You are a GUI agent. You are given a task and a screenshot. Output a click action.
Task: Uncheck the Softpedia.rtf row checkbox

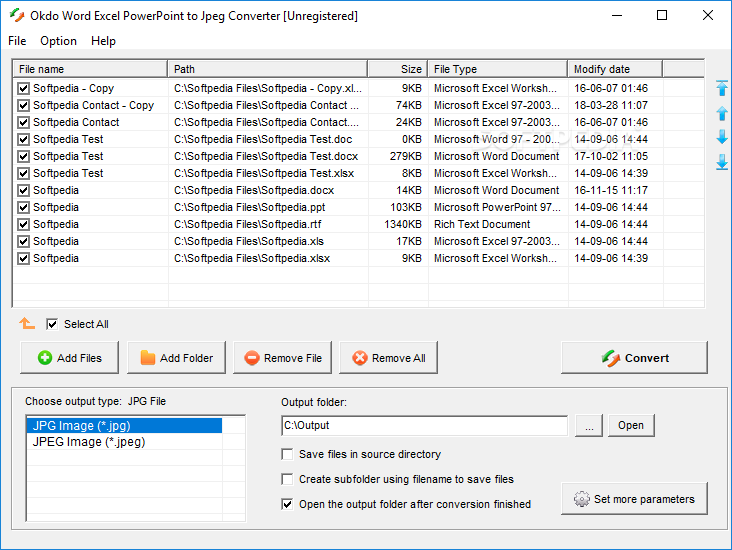23,225
